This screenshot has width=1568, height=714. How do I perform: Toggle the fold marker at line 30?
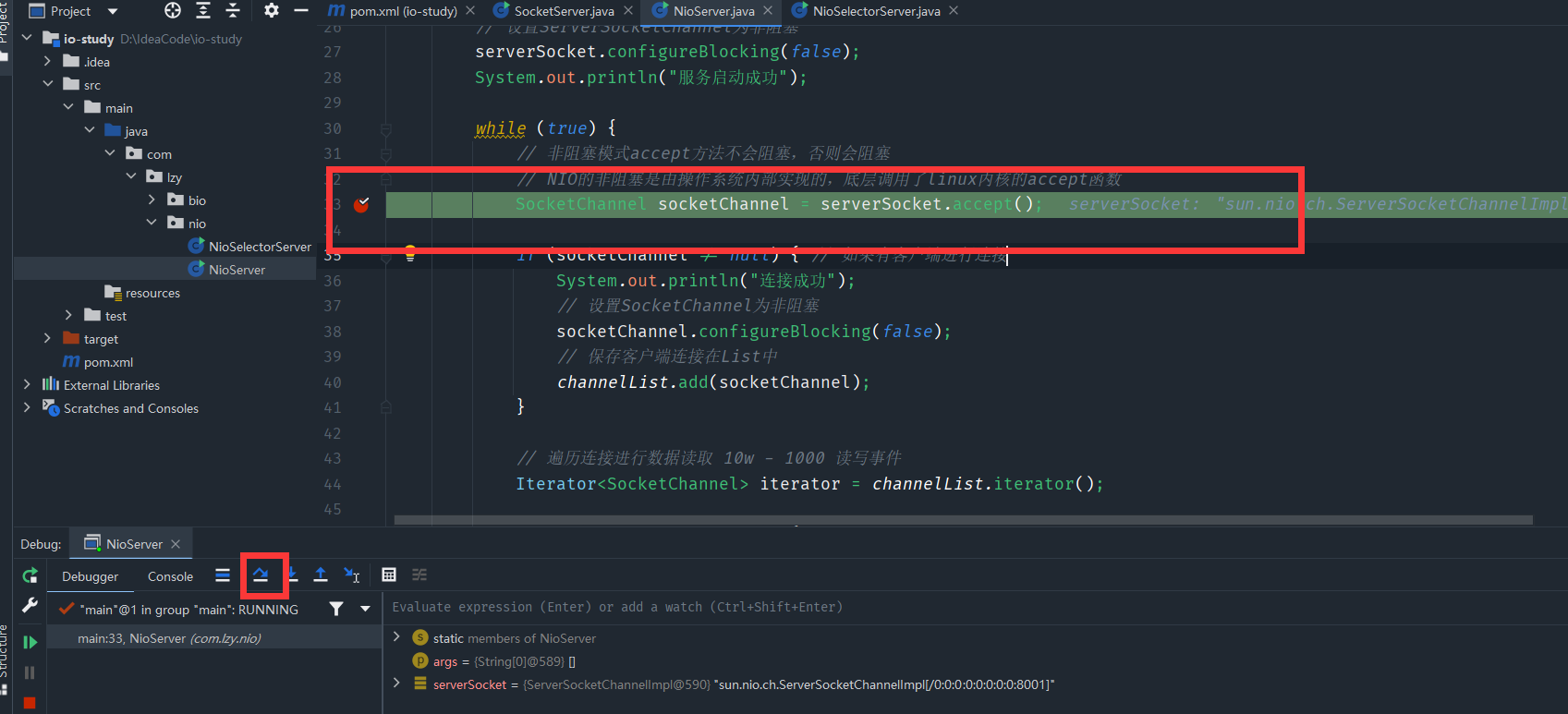point(386,129)
